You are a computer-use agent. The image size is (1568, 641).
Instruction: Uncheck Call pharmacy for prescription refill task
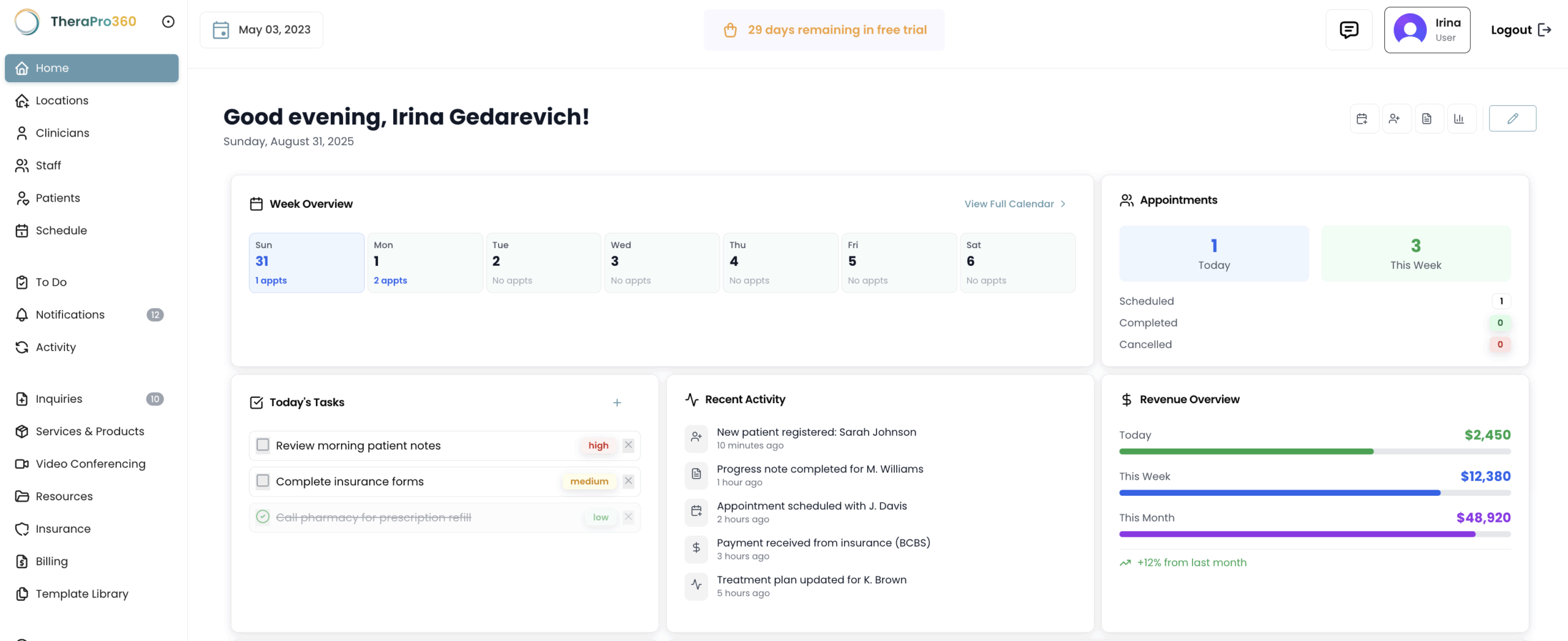[263, 517]
